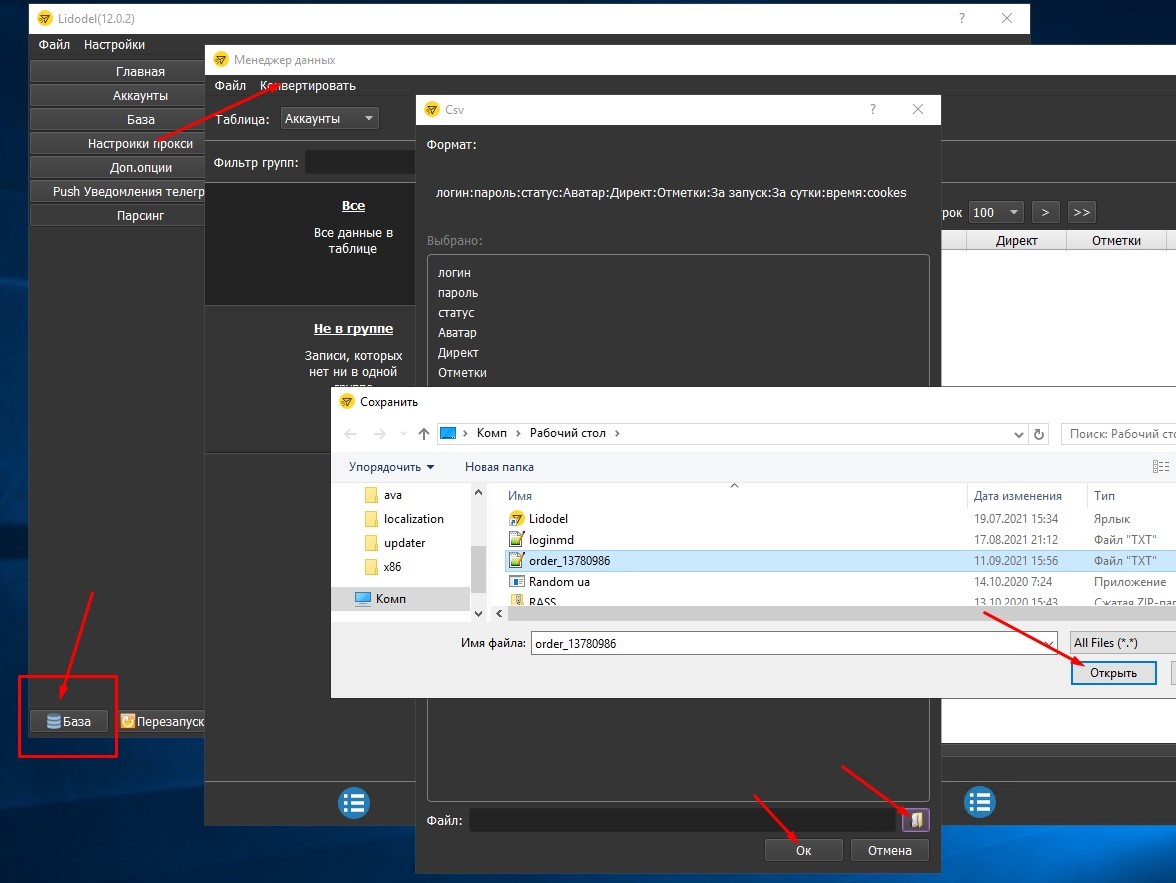The height and width of the screenshot is (883, 1176).
Task: Open Упорядочить dropdown menu
Action: click(x=391, y=467)
